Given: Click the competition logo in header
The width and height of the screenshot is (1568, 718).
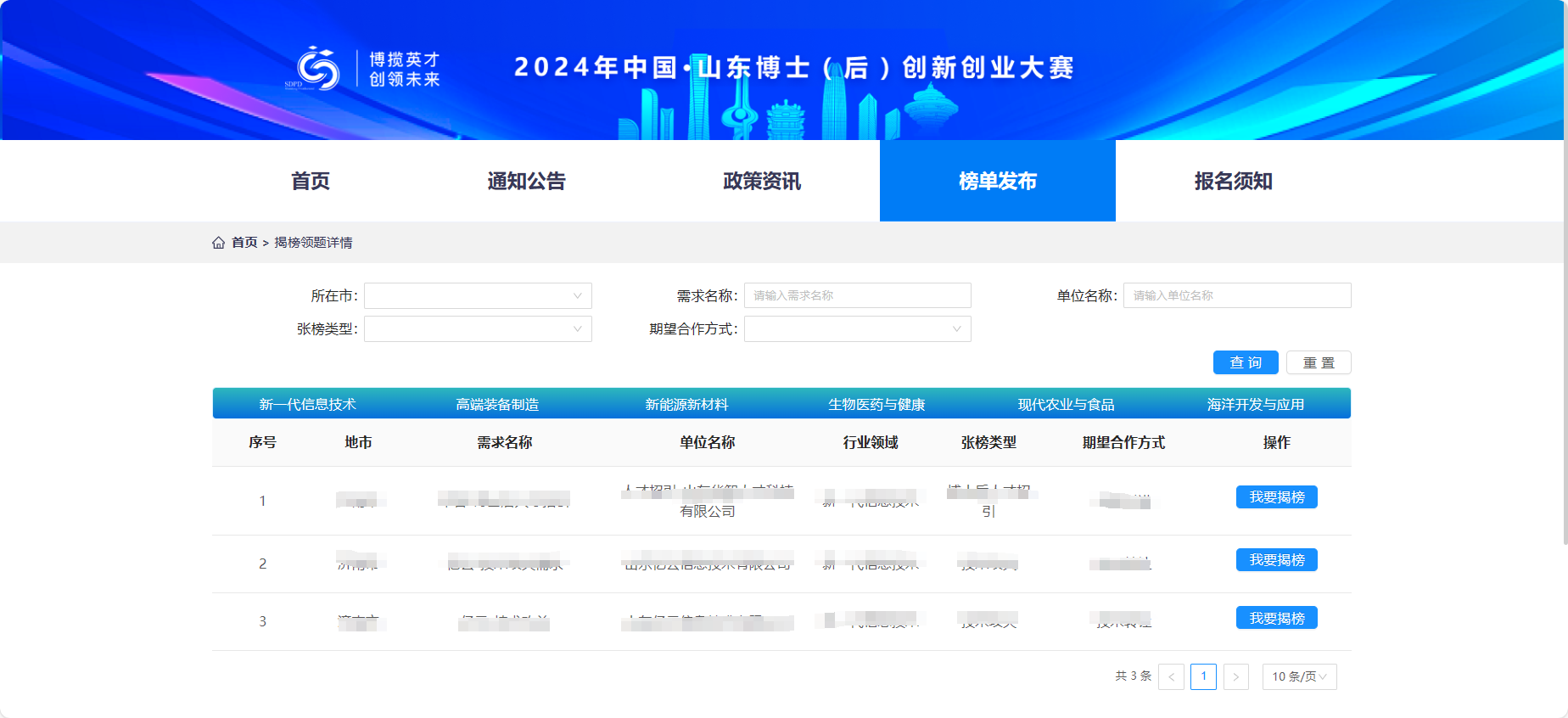Looking at the screenshot, I should [x=318, y=68].
